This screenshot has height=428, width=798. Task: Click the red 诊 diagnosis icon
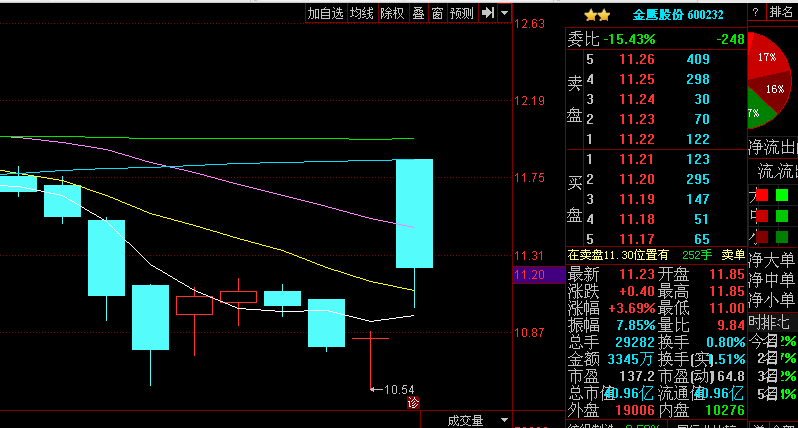coord(413,402)
